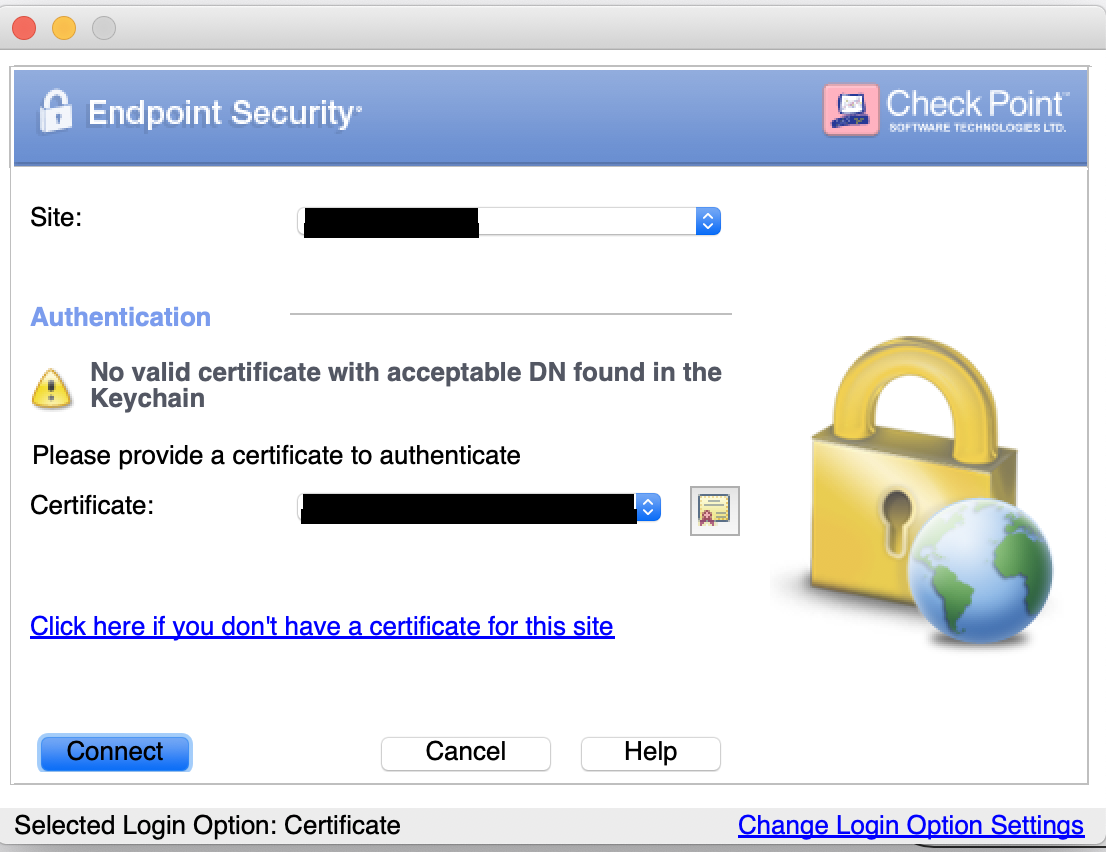This screenshot has height=852, width=1106.
Task: Click the blue stepper arrows on Certificate selector
Action: tap(648, 507)
